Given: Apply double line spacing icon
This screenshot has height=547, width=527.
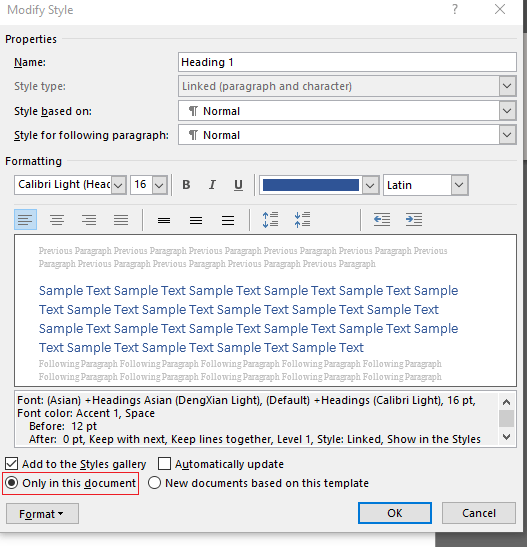Looking at the screenshot, I should (228, 220).
